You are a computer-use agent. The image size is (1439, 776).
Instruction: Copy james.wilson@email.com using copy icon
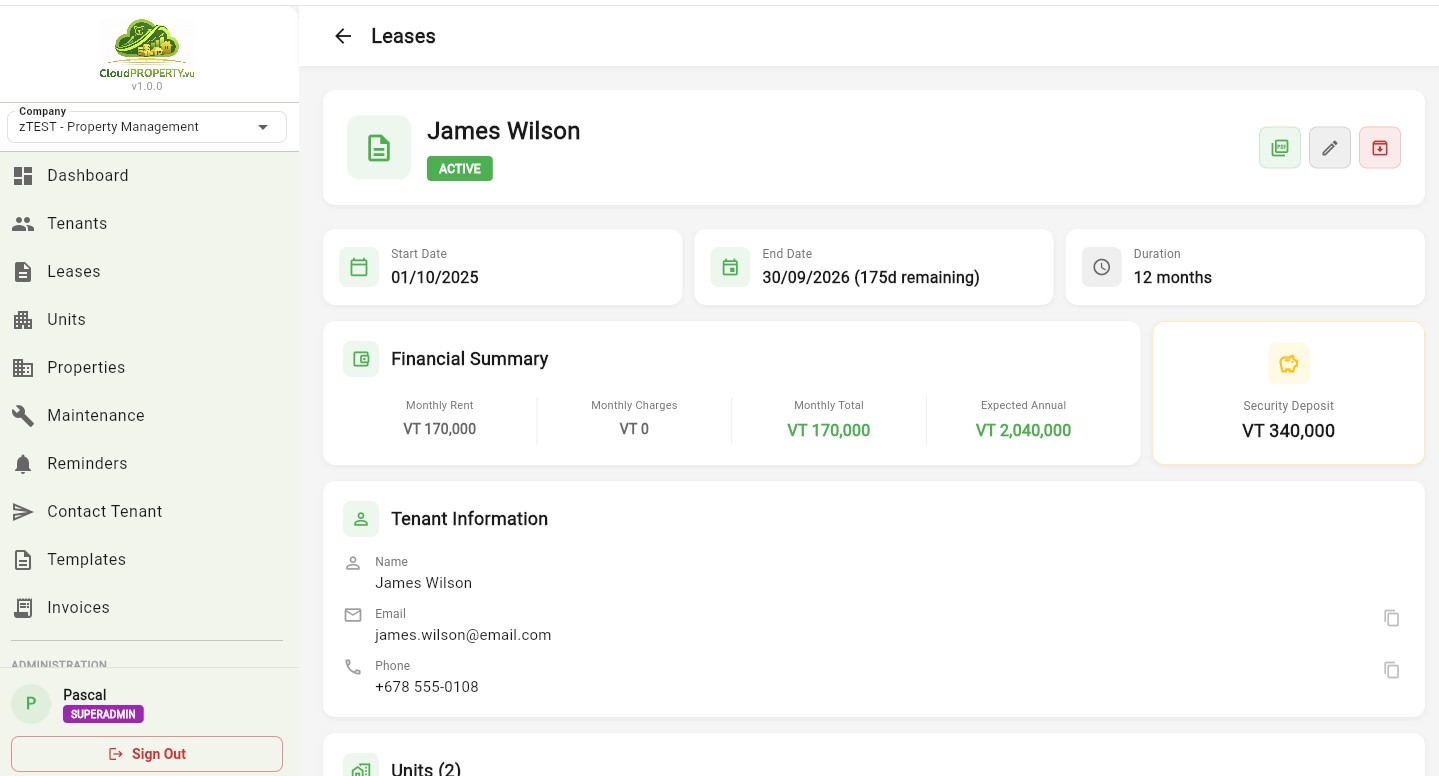pos(1392,618)
